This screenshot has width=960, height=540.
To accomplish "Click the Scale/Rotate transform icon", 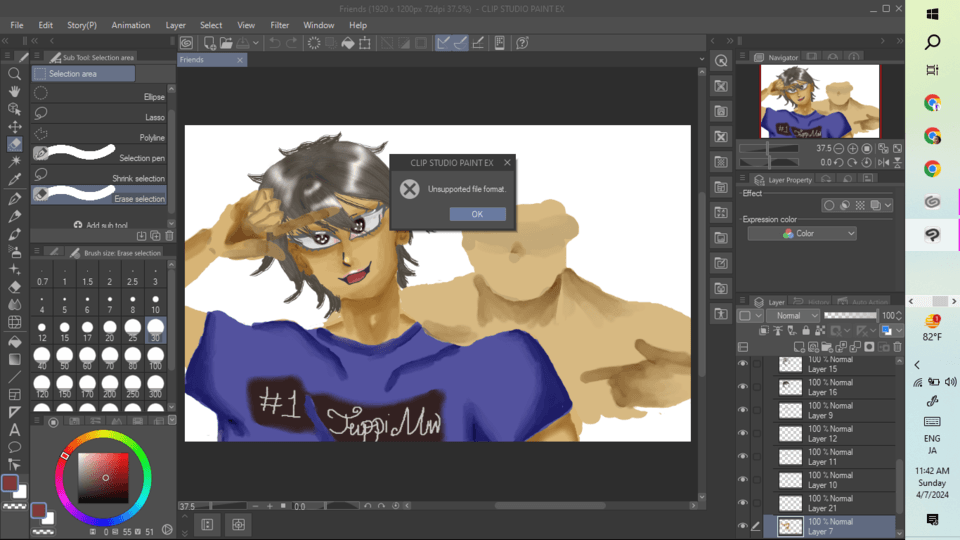I will click(365, 43).
